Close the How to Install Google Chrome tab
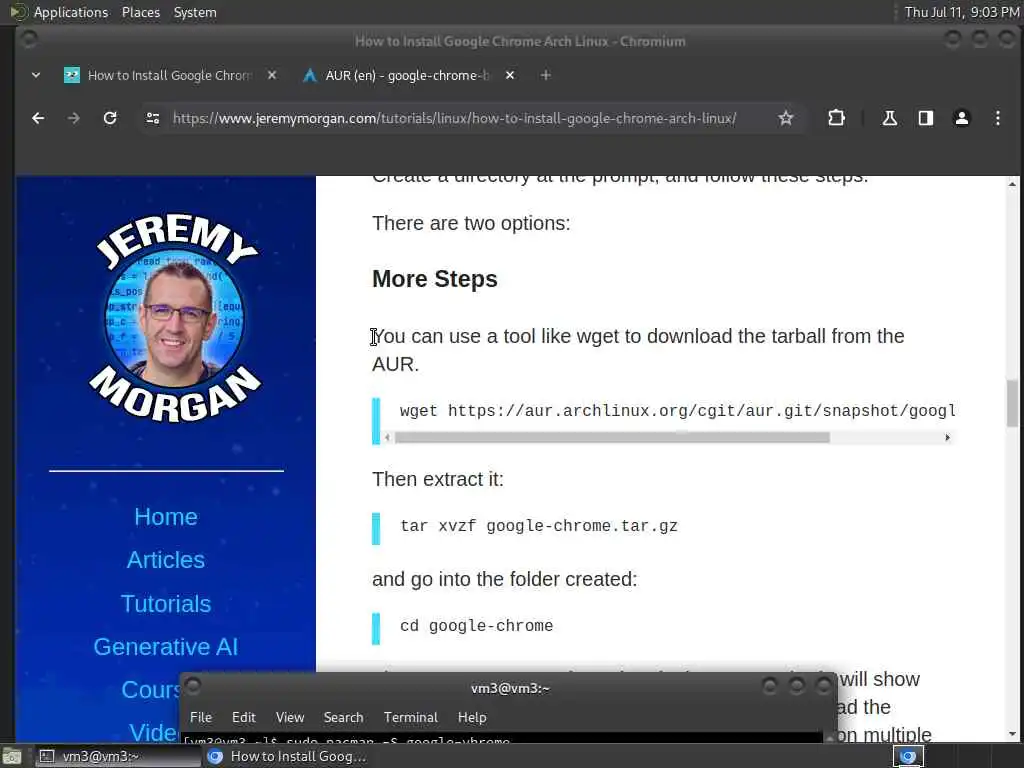1024x768 pixels. point(272,76)
